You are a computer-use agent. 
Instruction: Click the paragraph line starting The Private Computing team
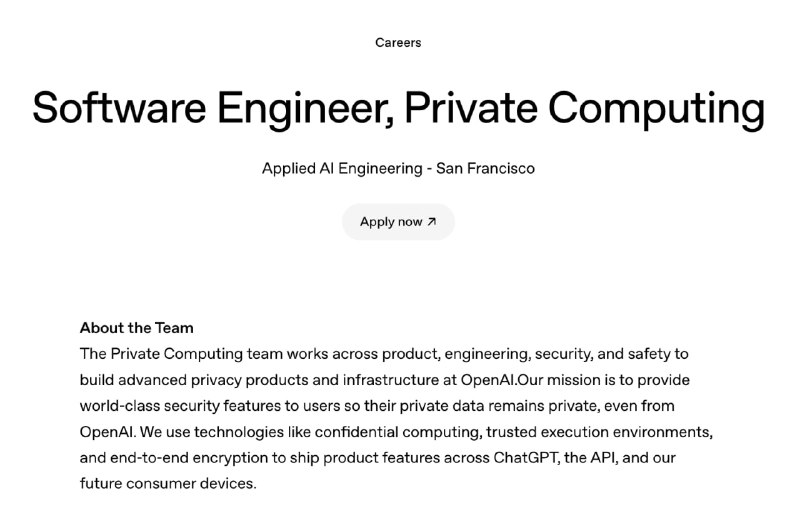[384, 353]
